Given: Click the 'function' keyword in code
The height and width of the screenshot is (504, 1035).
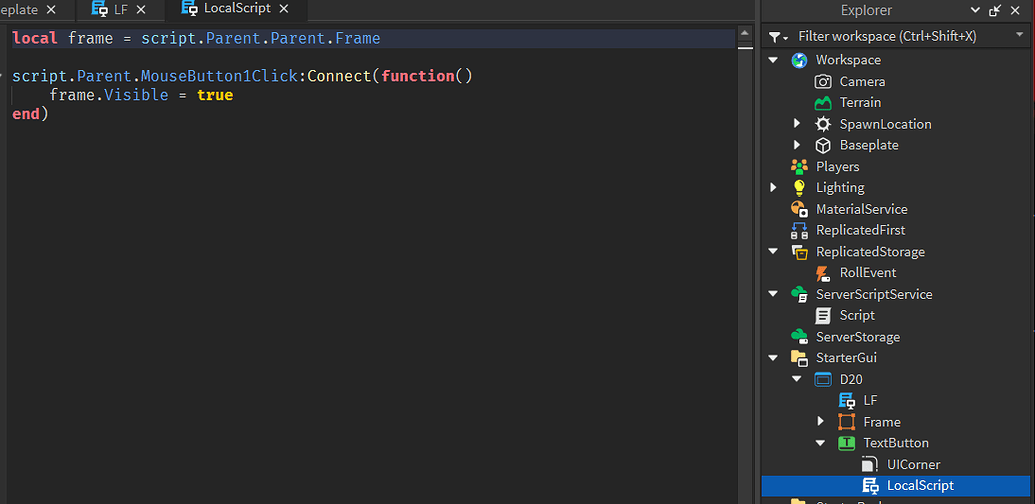Looking at the screenshot, I should pyautogui.click(x=418, y=76).
